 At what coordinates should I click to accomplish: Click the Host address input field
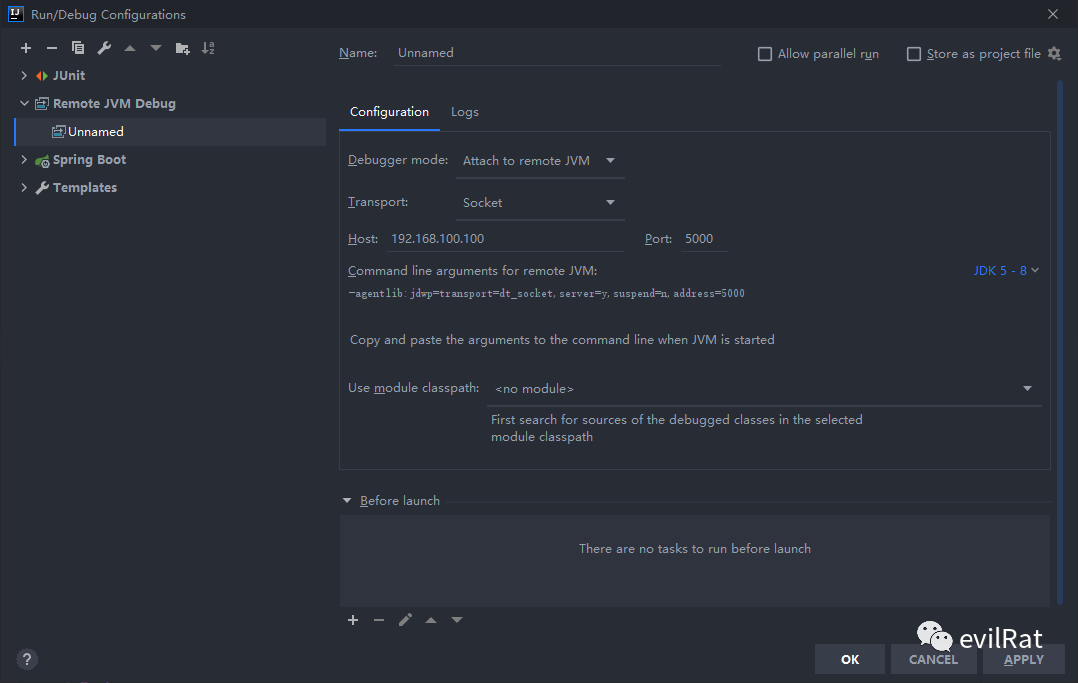pyautogui.click(x=505, y=240)
